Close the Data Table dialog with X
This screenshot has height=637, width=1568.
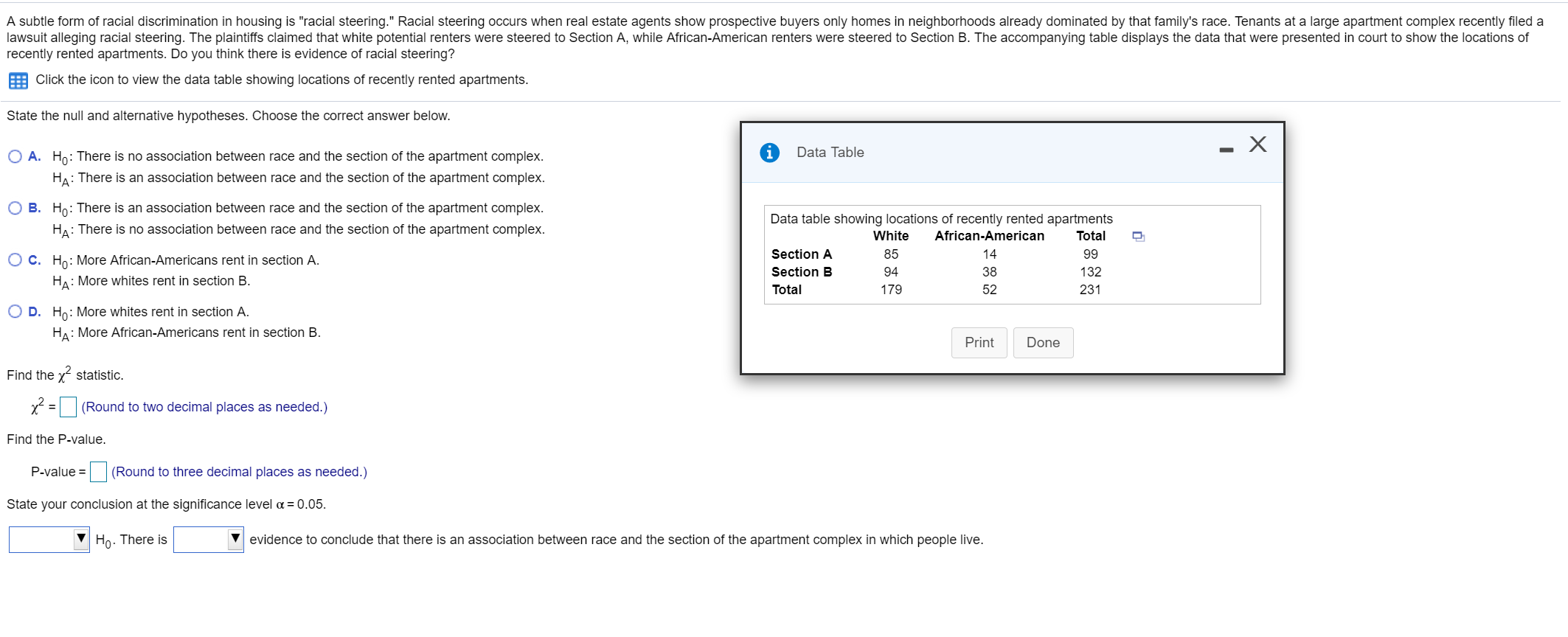pos(1258,145)
